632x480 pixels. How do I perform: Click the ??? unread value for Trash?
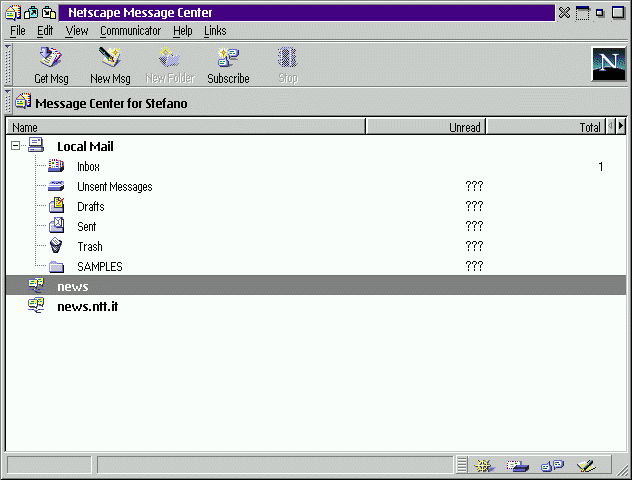pyautogui.click(x=474, y=246)
